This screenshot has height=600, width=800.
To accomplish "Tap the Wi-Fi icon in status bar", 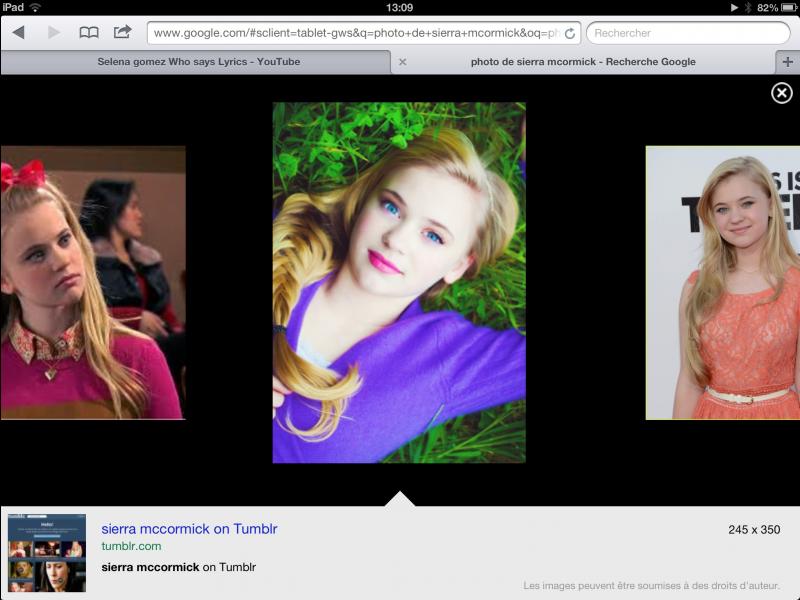I will [35, 7].
